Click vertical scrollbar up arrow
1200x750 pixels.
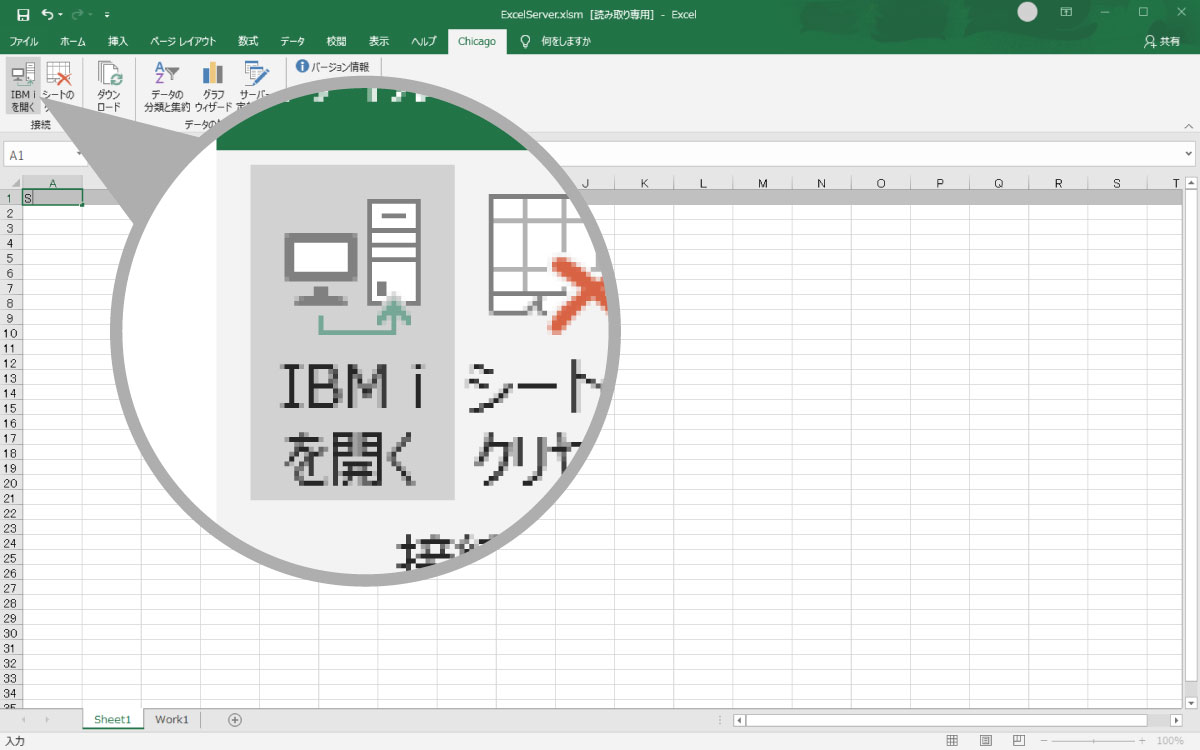pyautogui.click(x=1191, y=183)
